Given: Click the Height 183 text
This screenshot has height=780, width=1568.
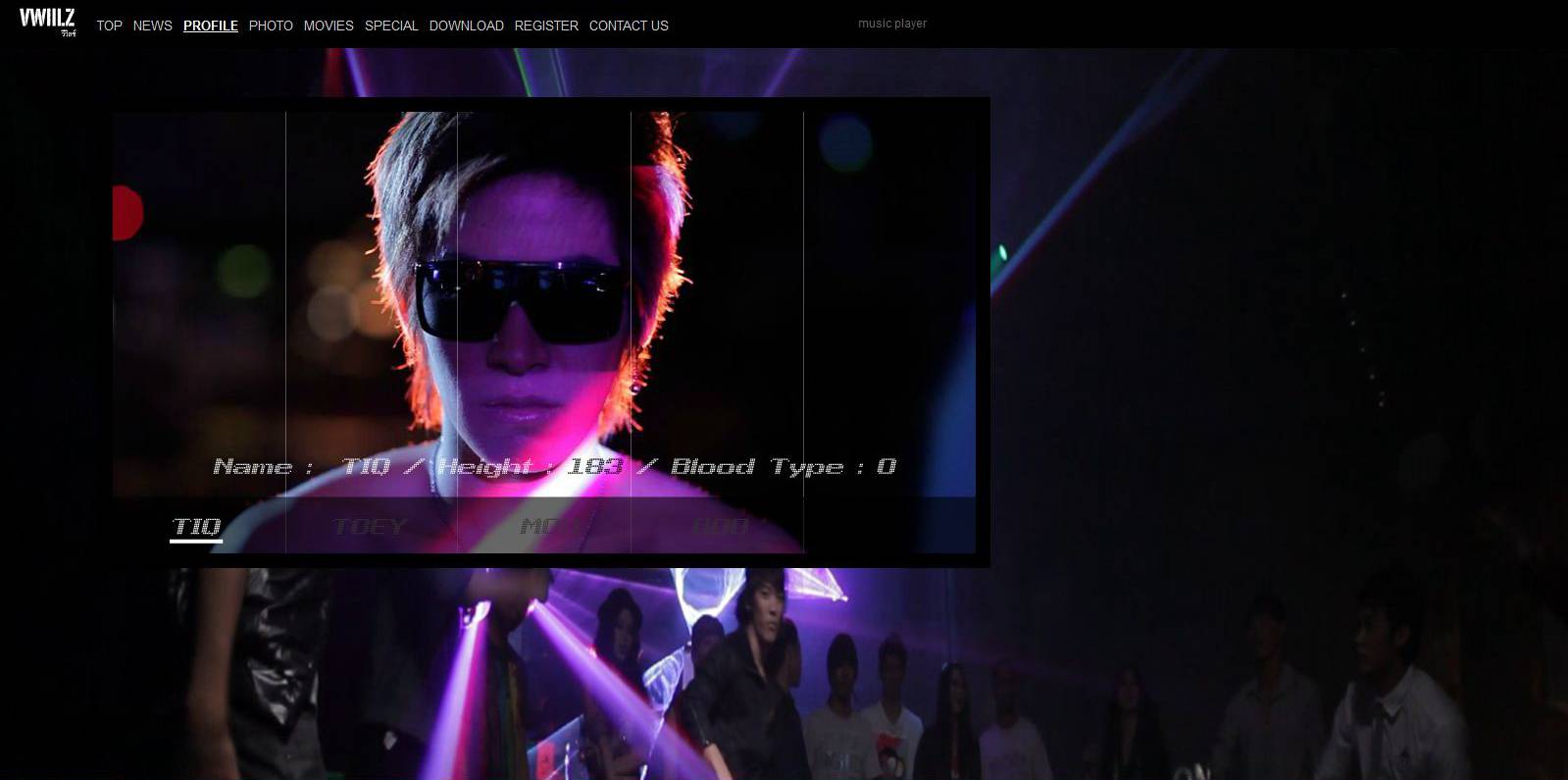Looking at the screenshot, I should [530, 467].
